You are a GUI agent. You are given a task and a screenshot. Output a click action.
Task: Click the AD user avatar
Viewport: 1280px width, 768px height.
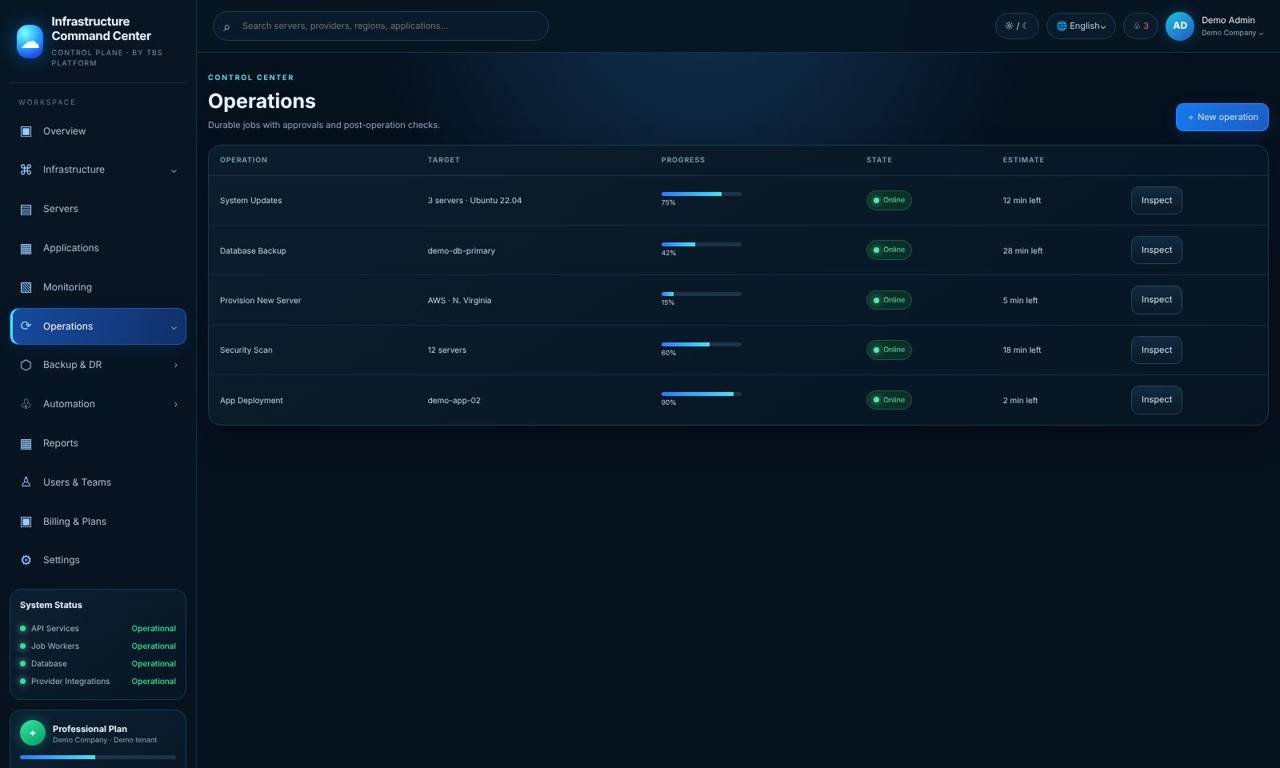click(x=1180, y=26)
